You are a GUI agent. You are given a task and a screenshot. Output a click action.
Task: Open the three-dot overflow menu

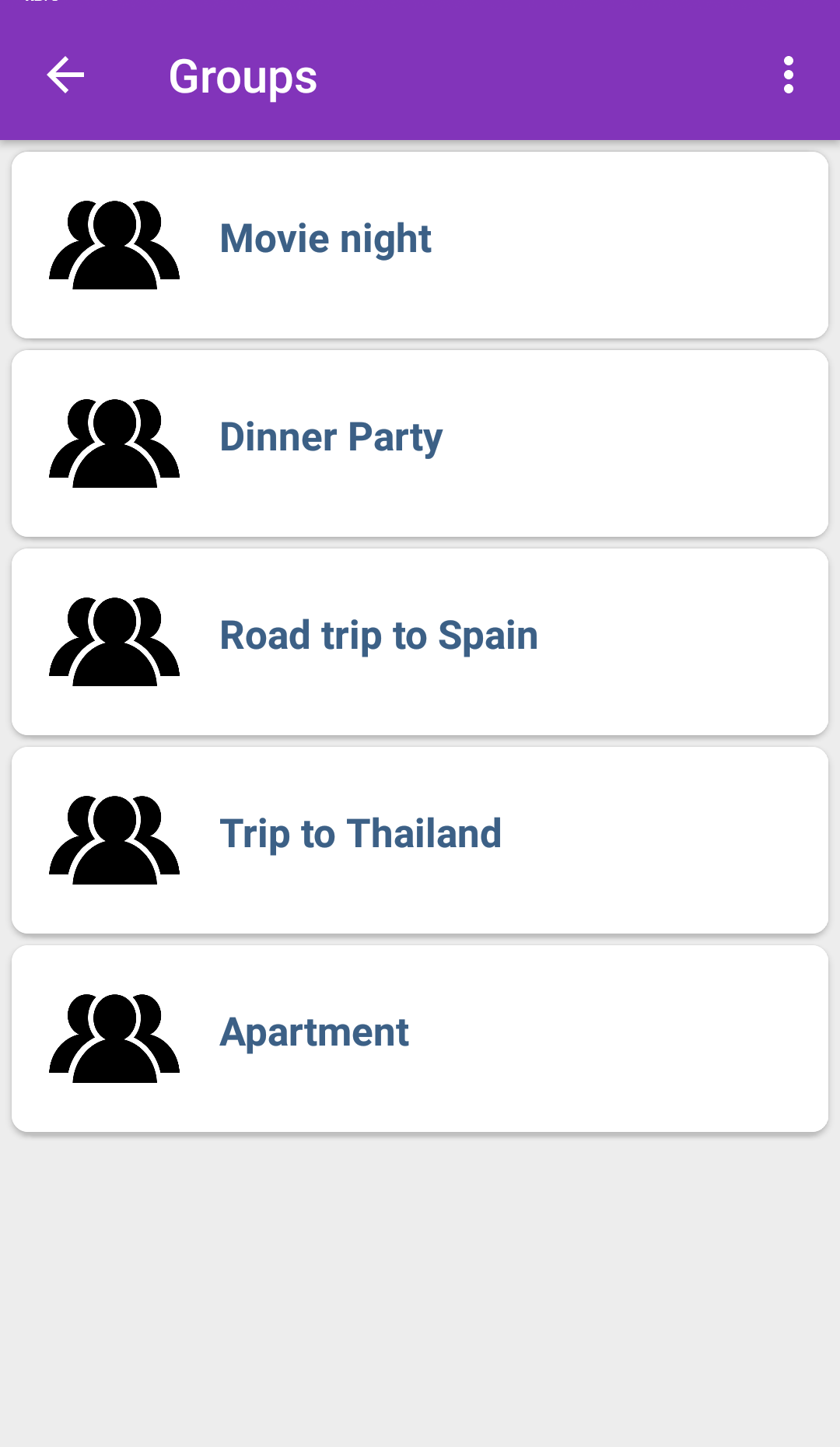pos(788,75)
